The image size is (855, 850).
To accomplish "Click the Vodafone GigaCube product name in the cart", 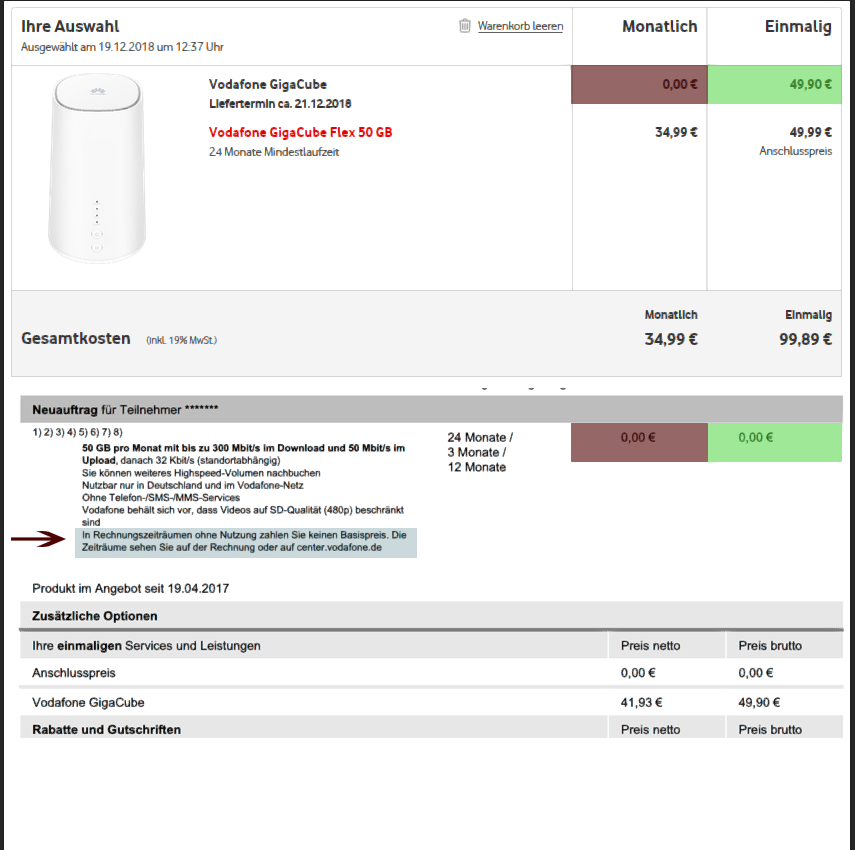I will point(268,85).
